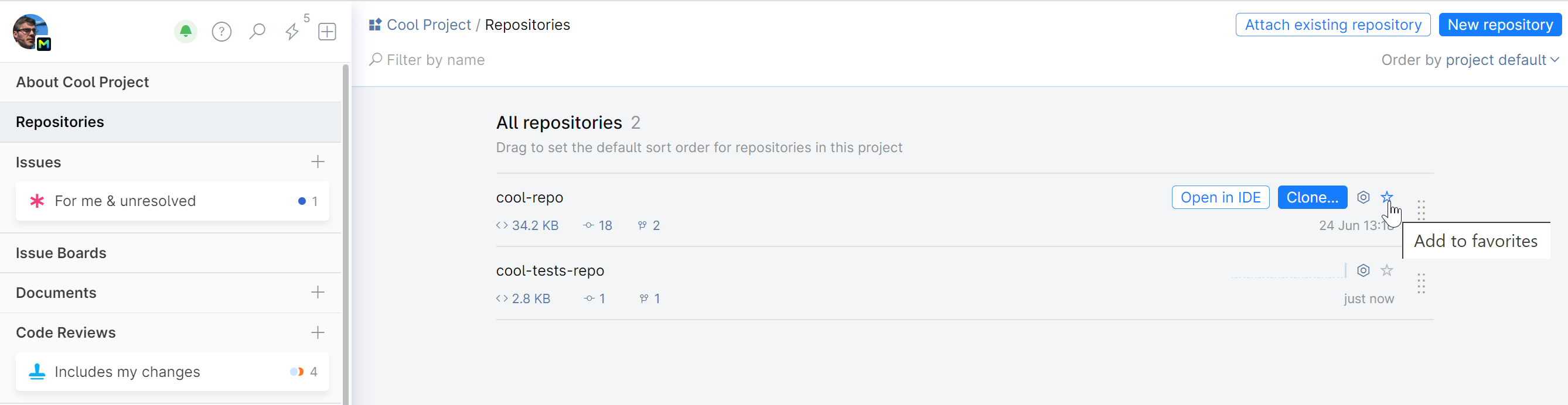This screenshot has height=405, width=1568.
Task: Click the help question mark icon
Action: point(221,32)
